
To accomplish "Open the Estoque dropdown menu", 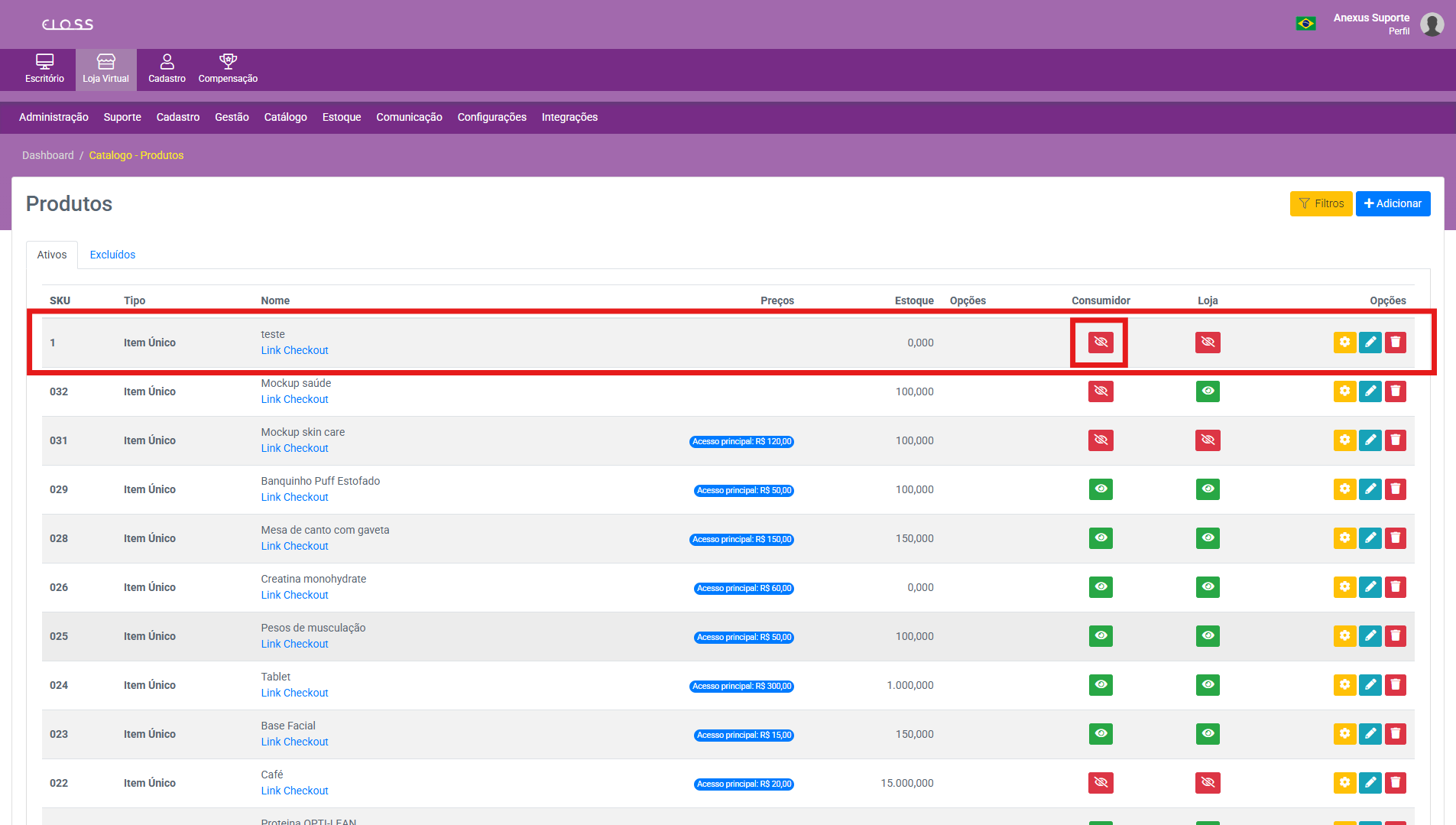I will [x=341, y=117].
